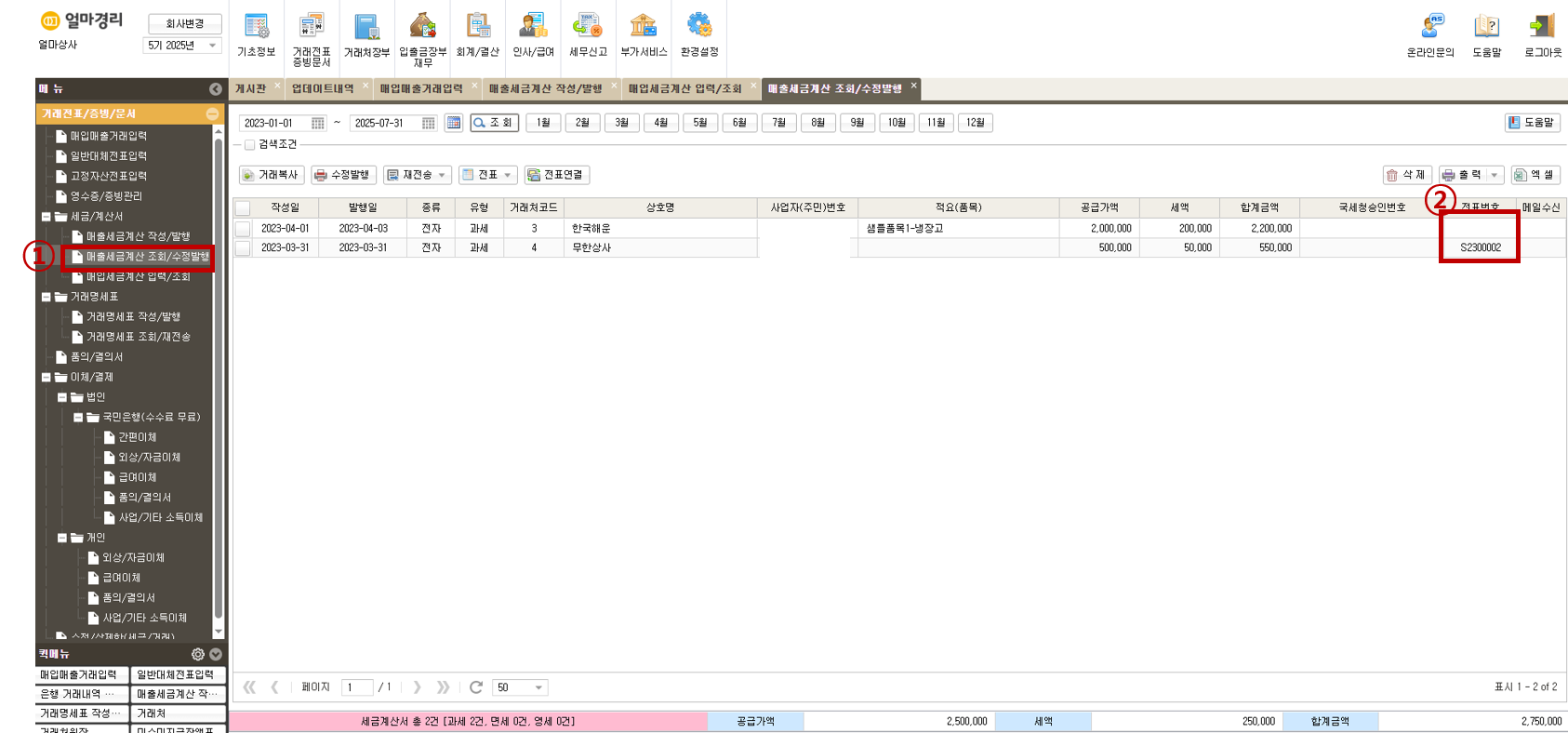This screenshot has height=733, width=1568.
Task: Switch to the 매입세금계산 입력/조회 tab
Action: 684,89
